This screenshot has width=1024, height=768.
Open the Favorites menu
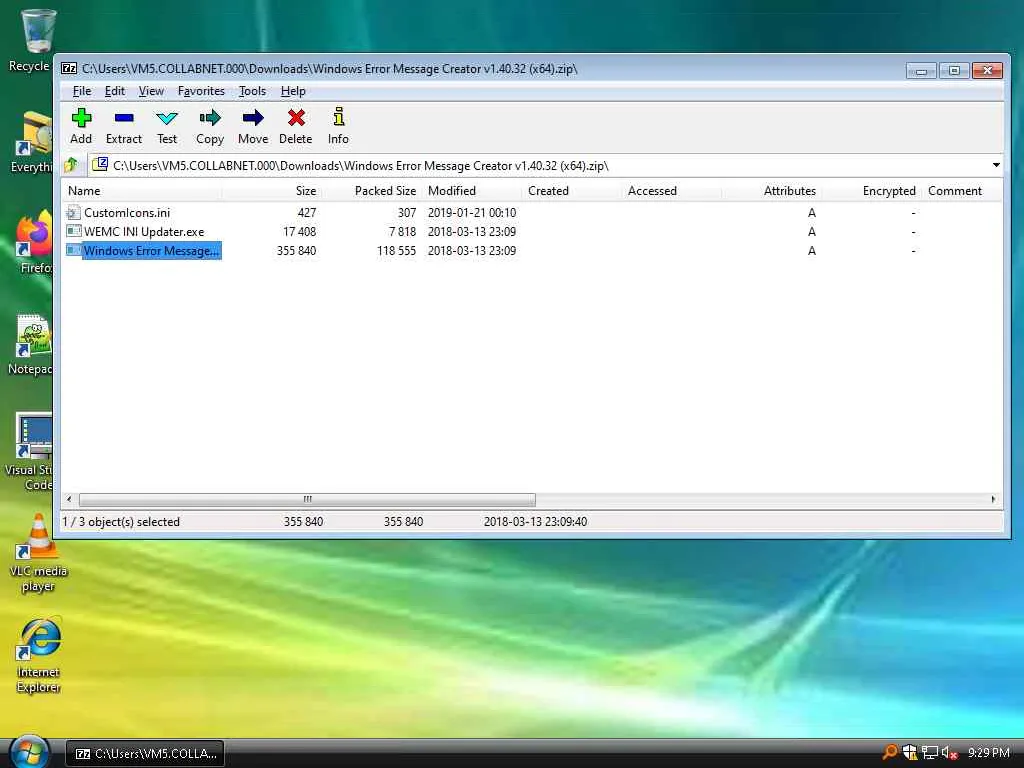pos(201,91)
